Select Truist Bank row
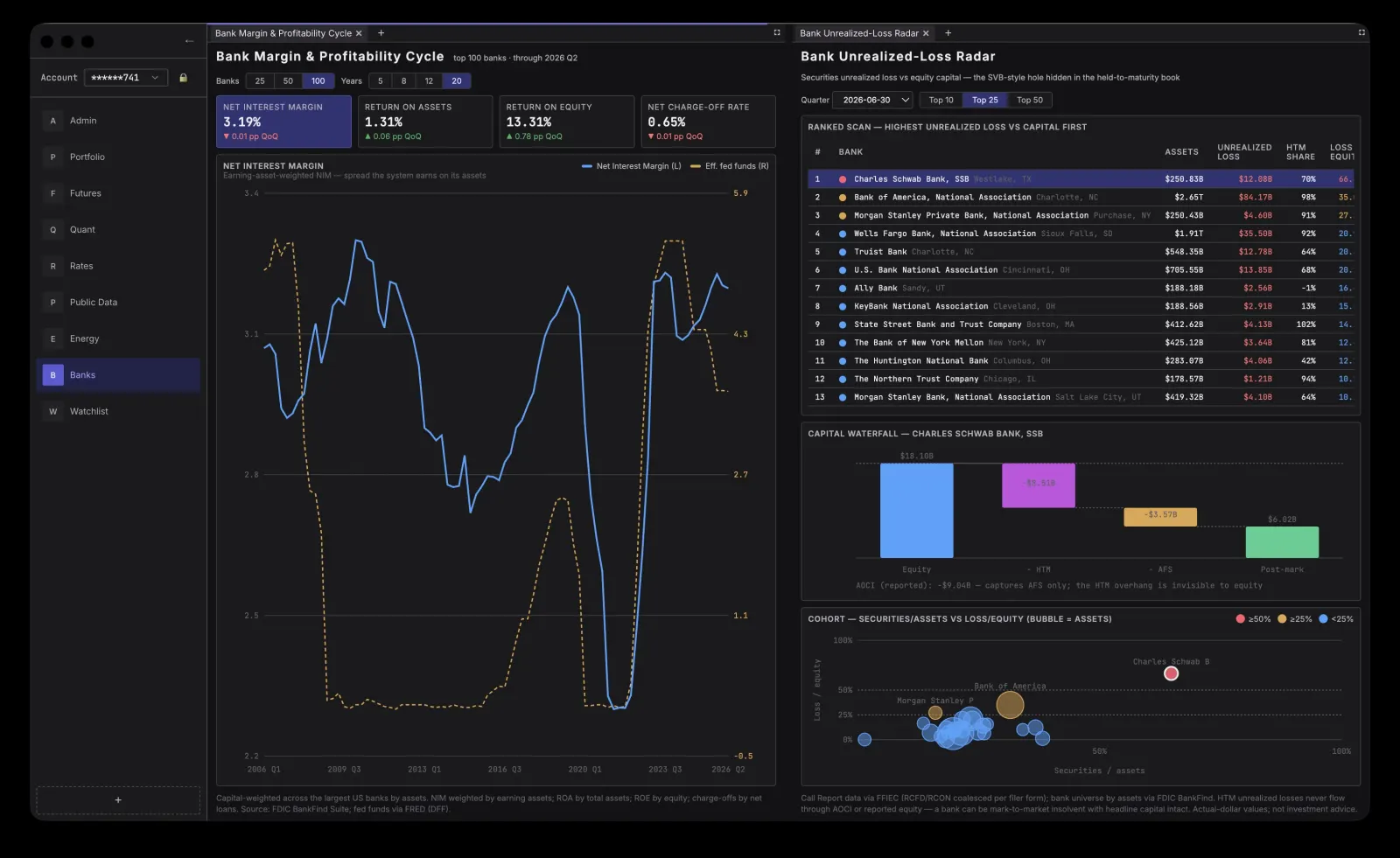 click(x=1081, y=252)
